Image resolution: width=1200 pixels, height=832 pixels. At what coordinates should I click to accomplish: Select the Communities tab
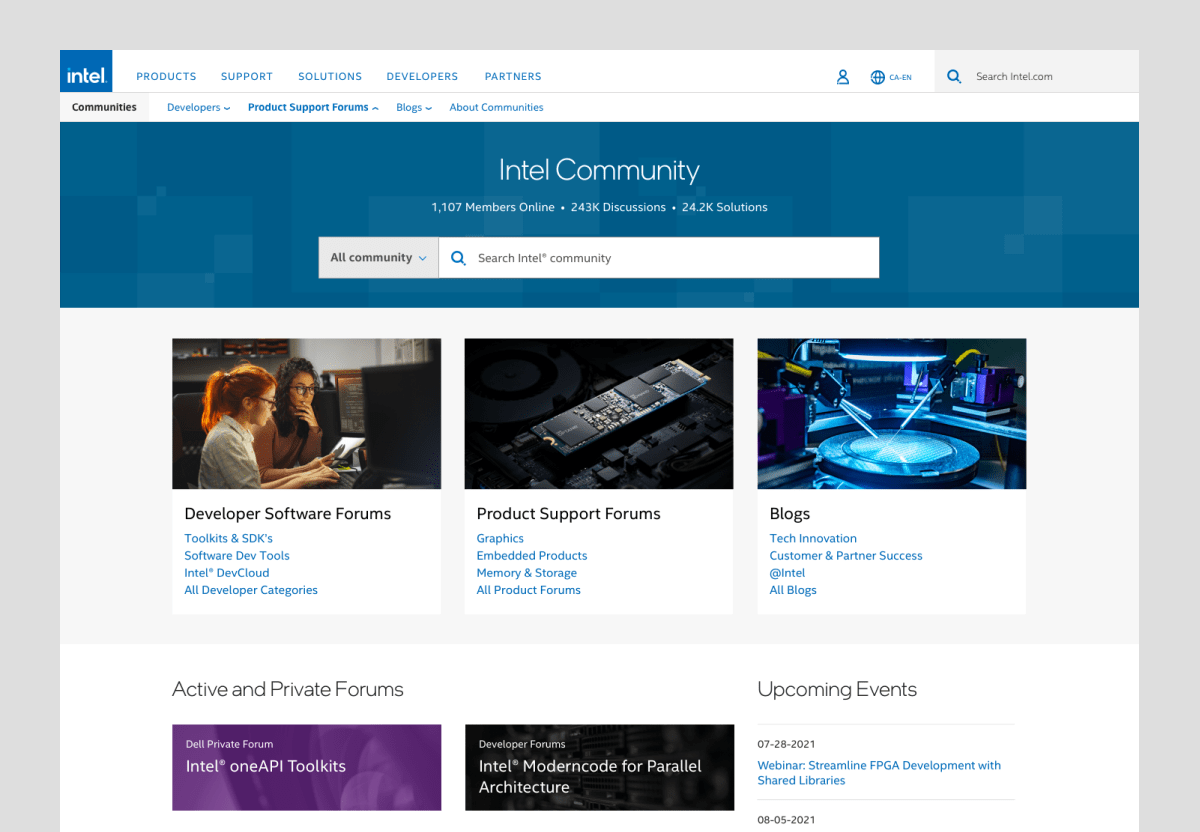click(104, 107)
